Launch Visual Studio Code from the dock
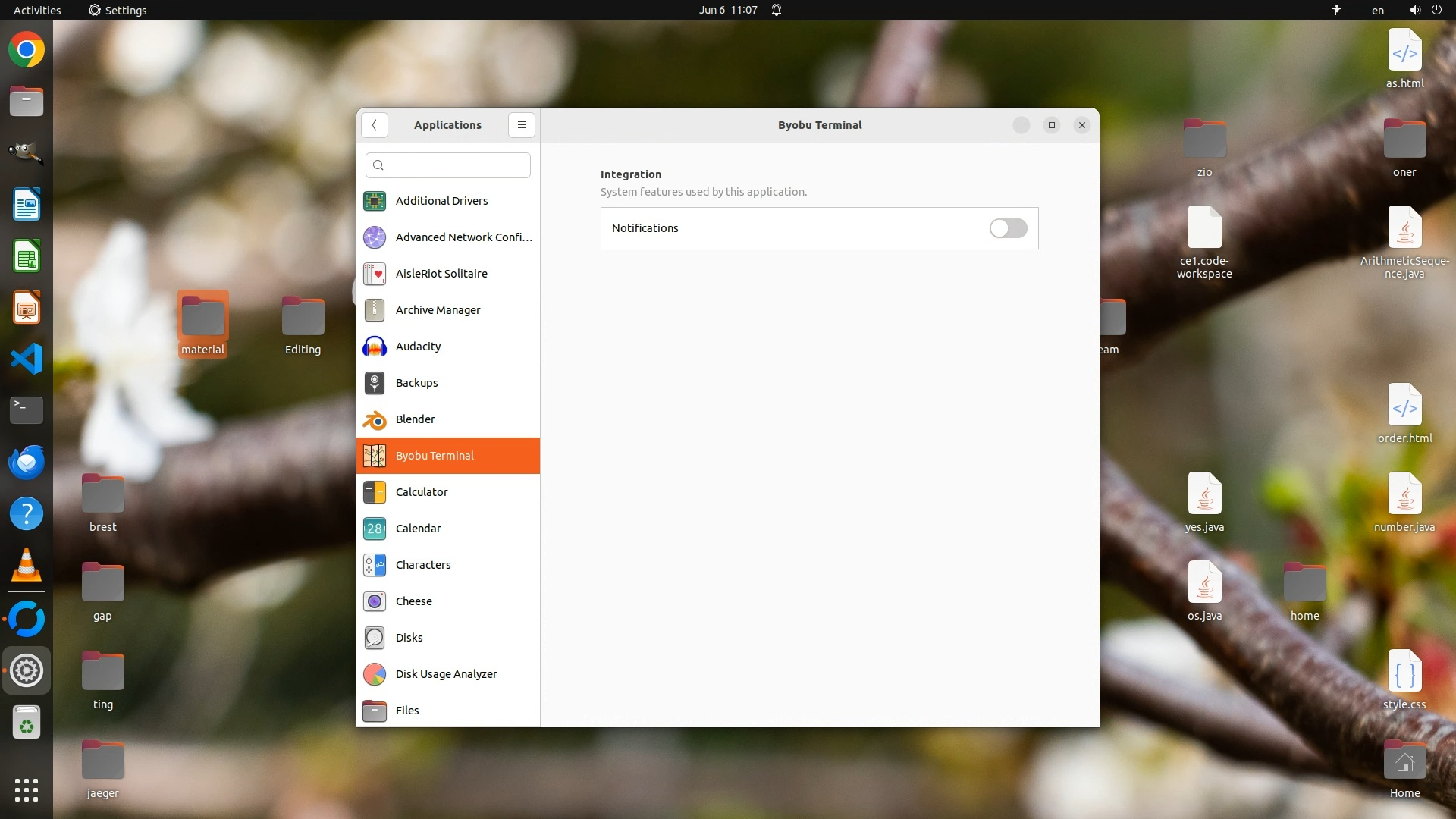This screenshot has width=1456, height=819. [27, 359]
